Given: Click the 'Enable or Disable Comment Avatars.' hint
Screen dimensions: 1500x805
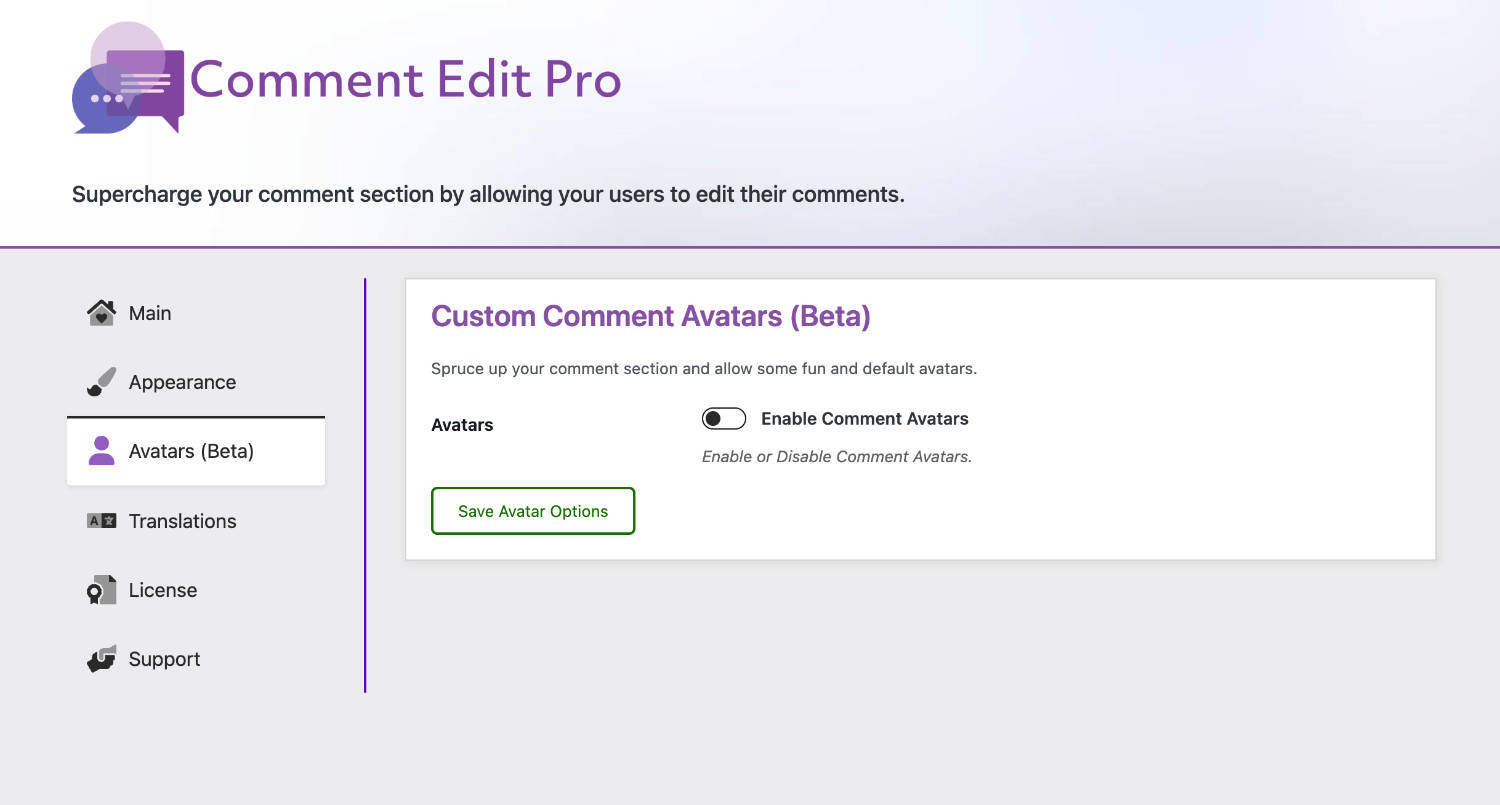Looking at the screenshot, I should pos(837,456).
